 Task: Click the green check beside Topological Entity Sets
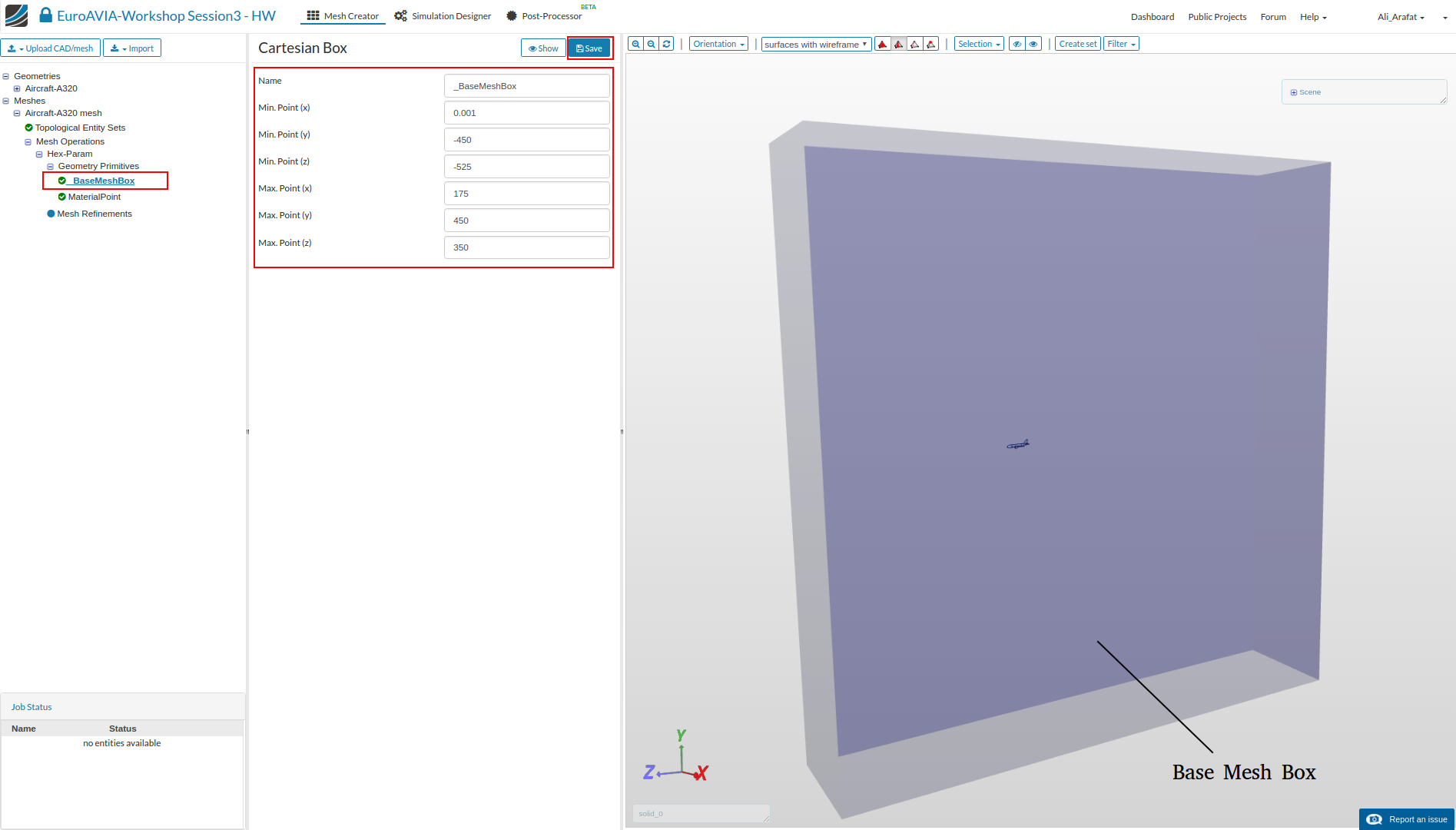(29, 128)
